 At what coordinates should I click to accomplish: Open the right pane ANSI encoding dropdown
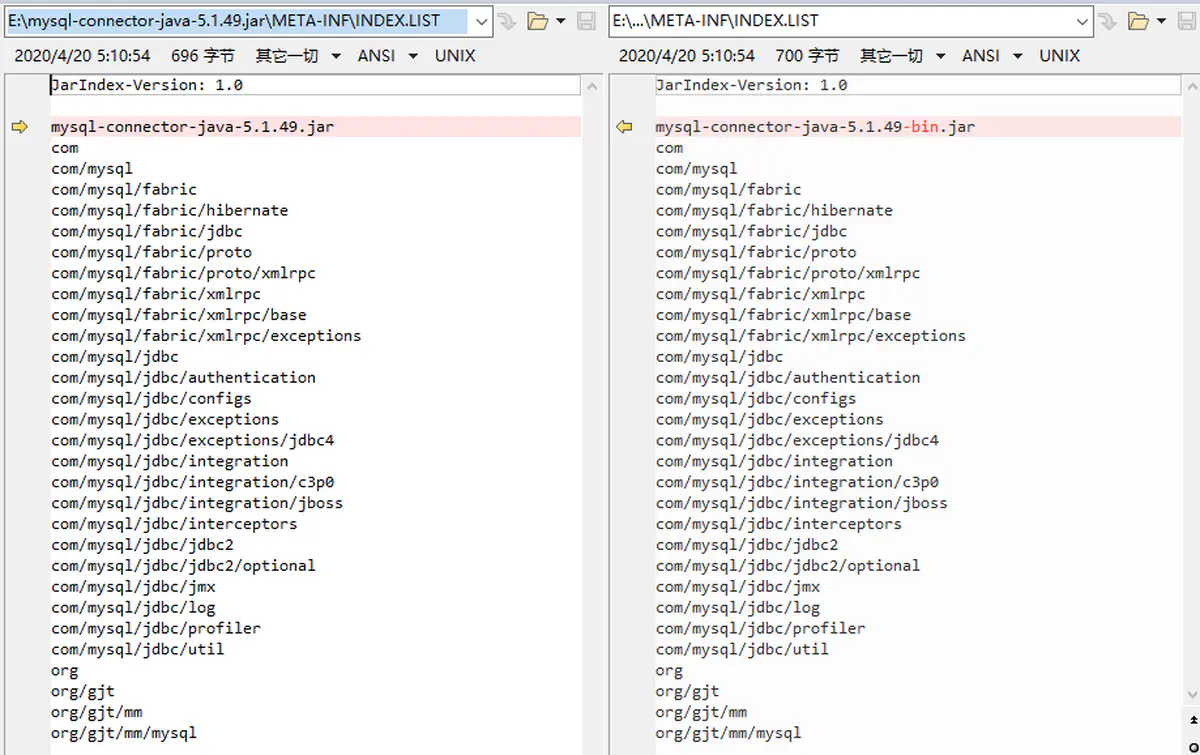pyautogui.click(x=993, y=56)
